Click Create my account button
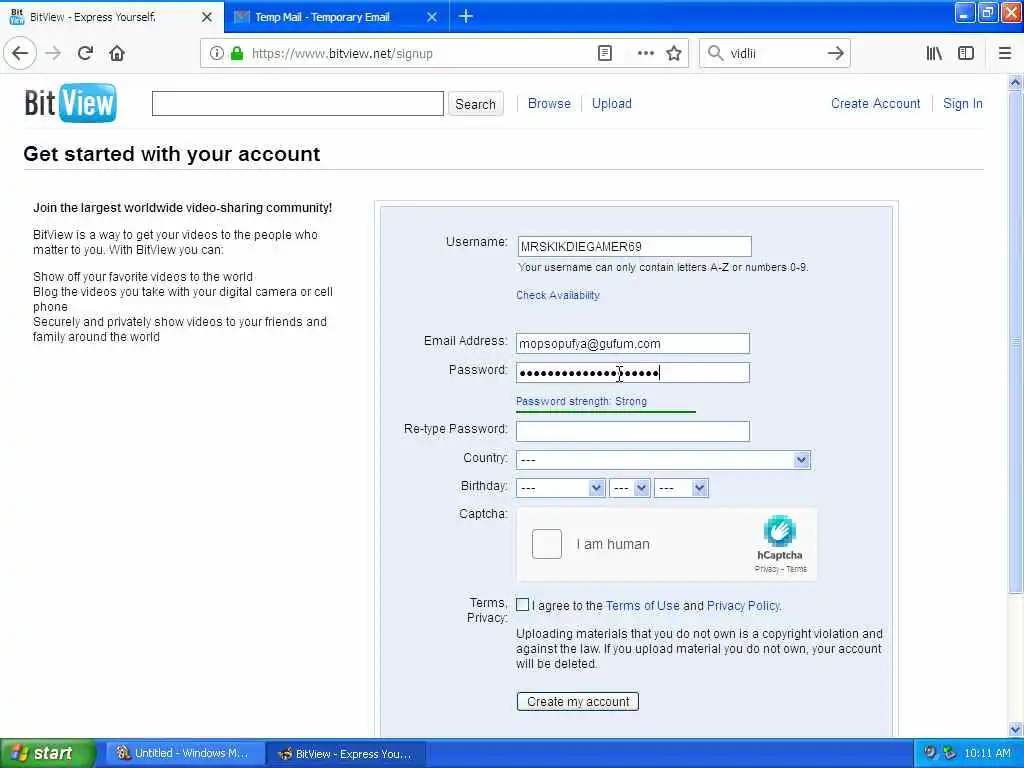 pos(578,701)
